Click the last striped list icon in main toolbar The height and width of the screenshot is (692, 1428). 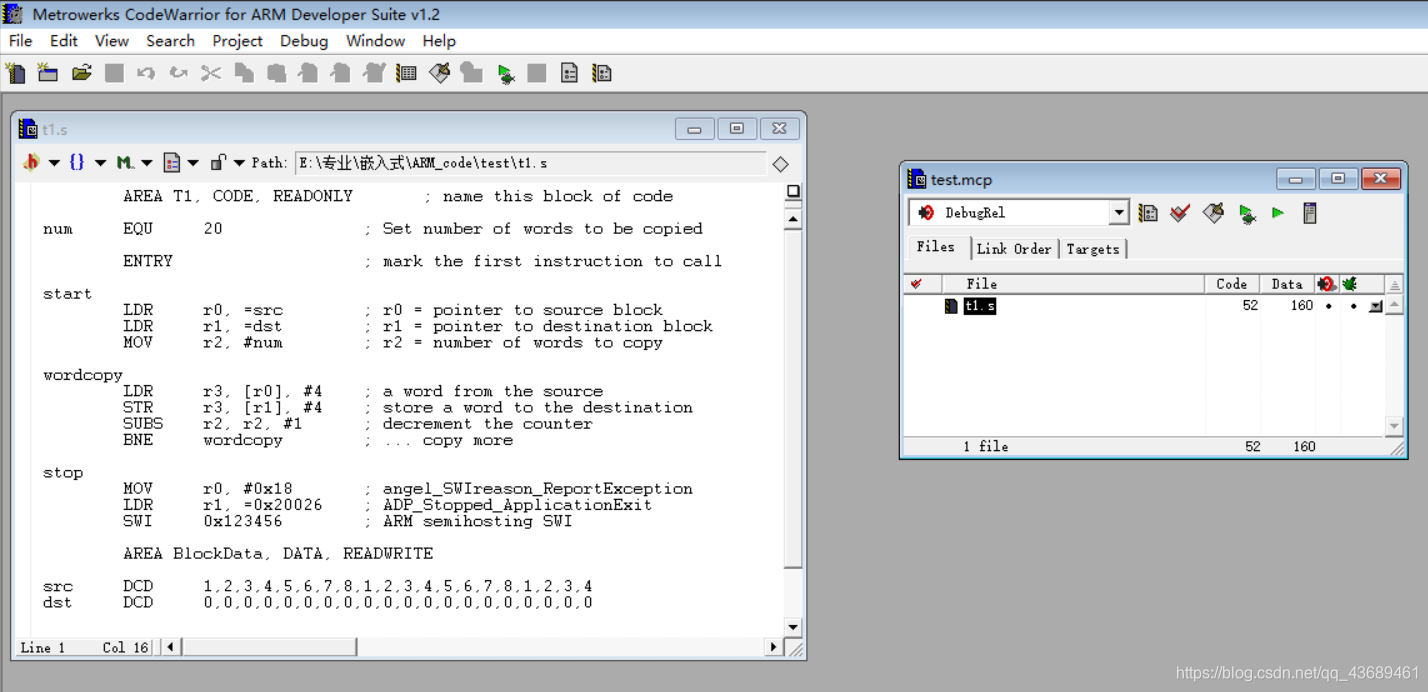click(x=601, y=73)
